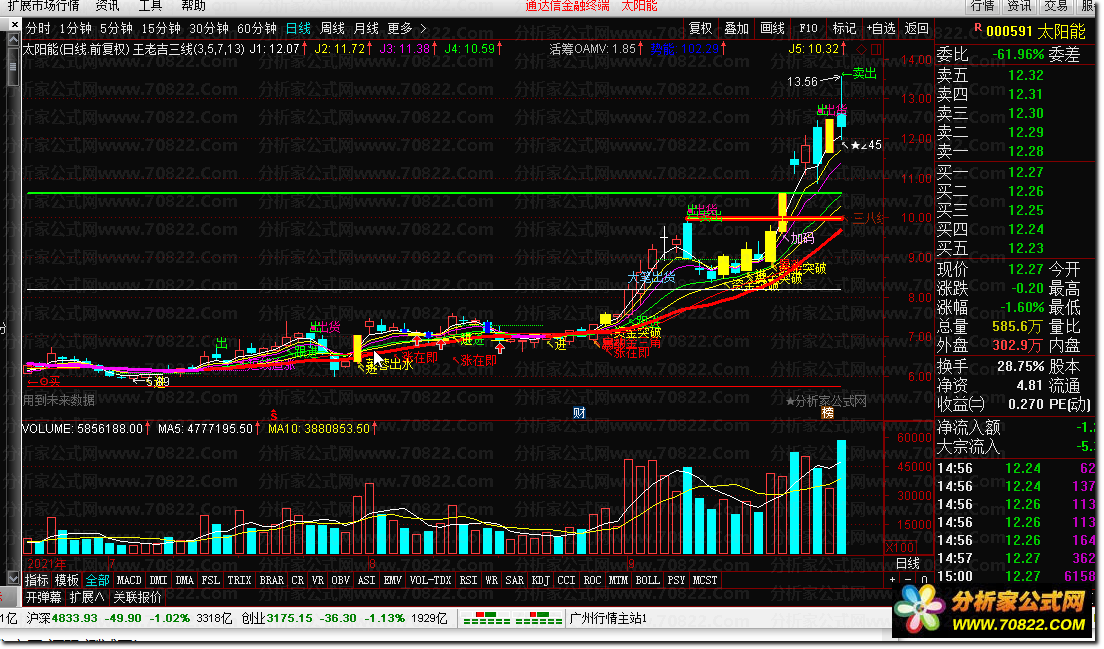Switch to the VOL-TDX indicator
The height and width of the screenshot is (649, 1104).
coord(430,580)
